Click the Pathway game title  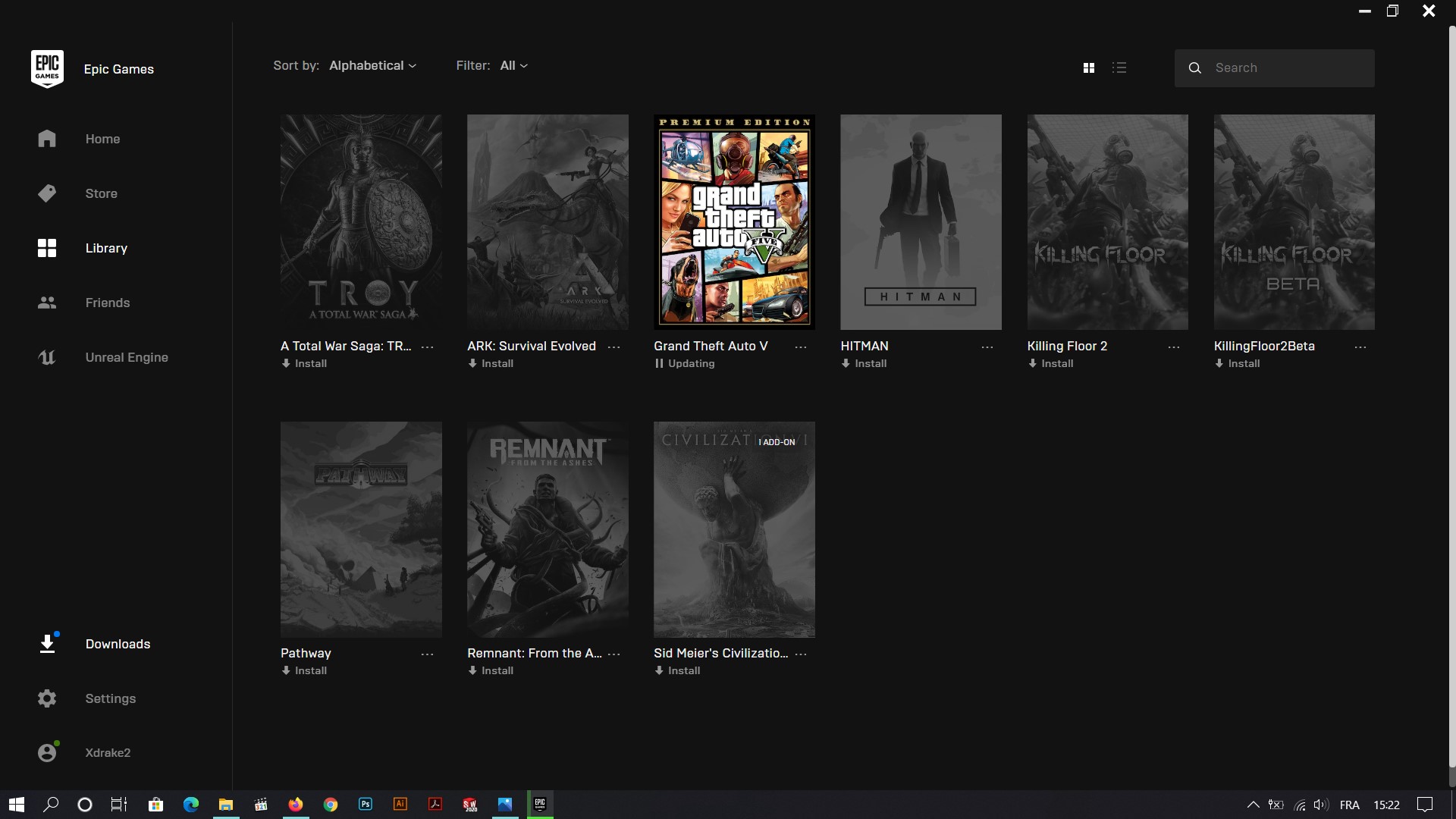point(306,653)
